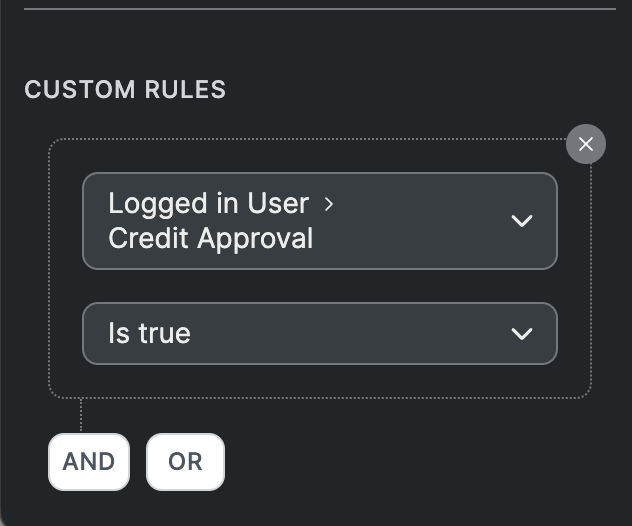Select the "Logged in User" text

(x=208, y=204)
